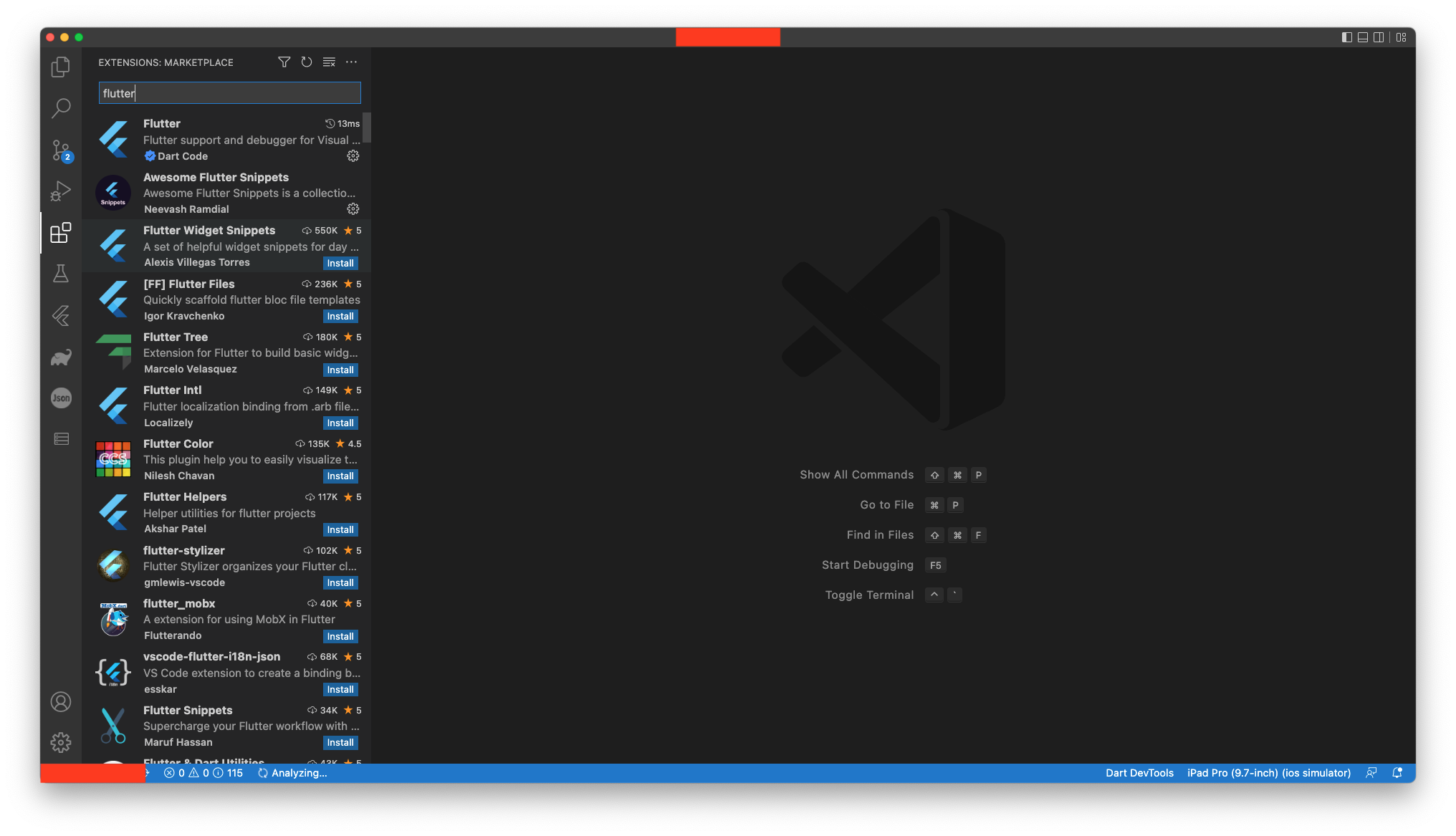Open the Accounts icon in activity bar
1456x836 pixels.
[61, 702]
